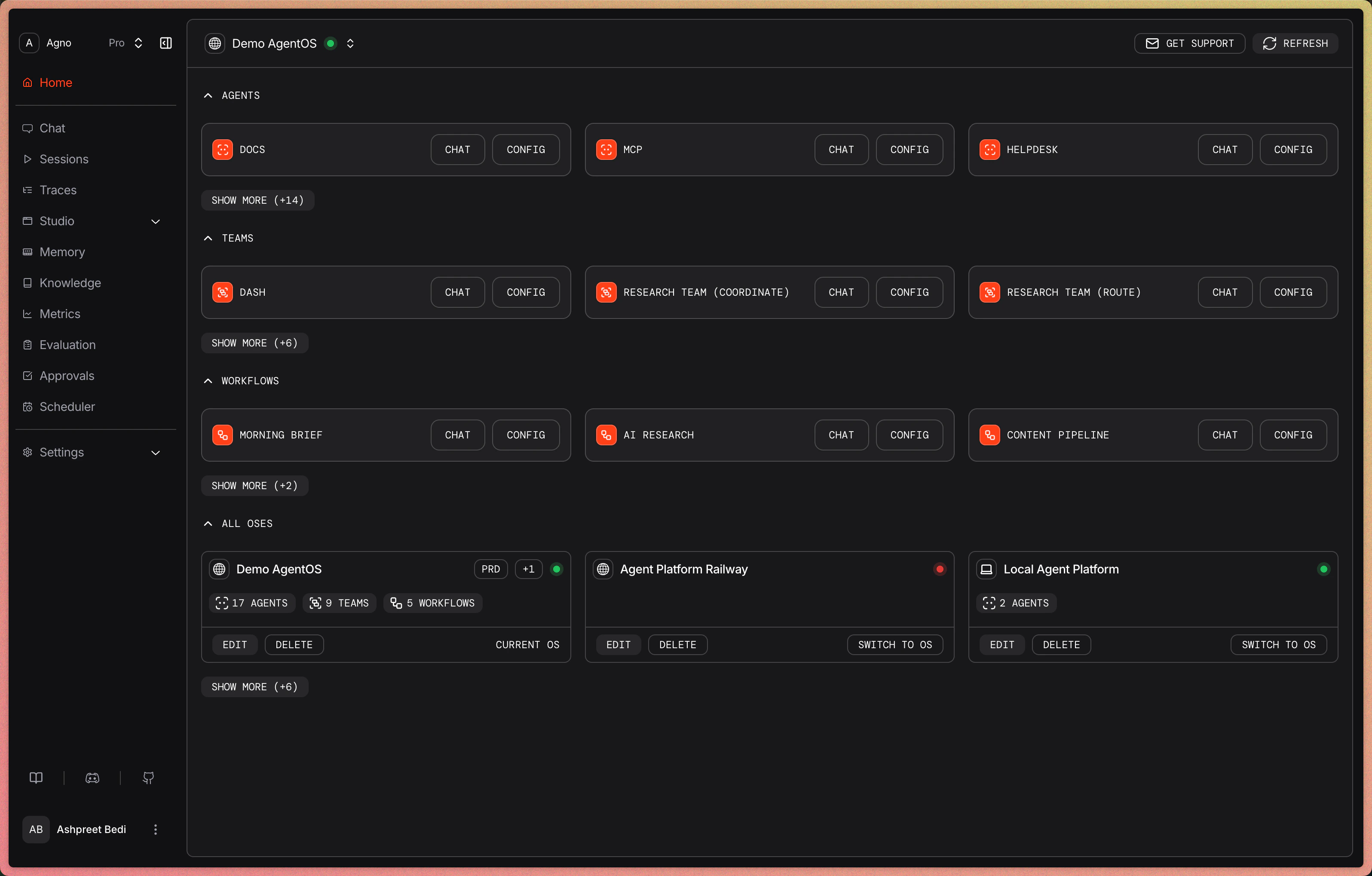
Task: Click green status dot in Demo AgentOS card
Action: 557,569
